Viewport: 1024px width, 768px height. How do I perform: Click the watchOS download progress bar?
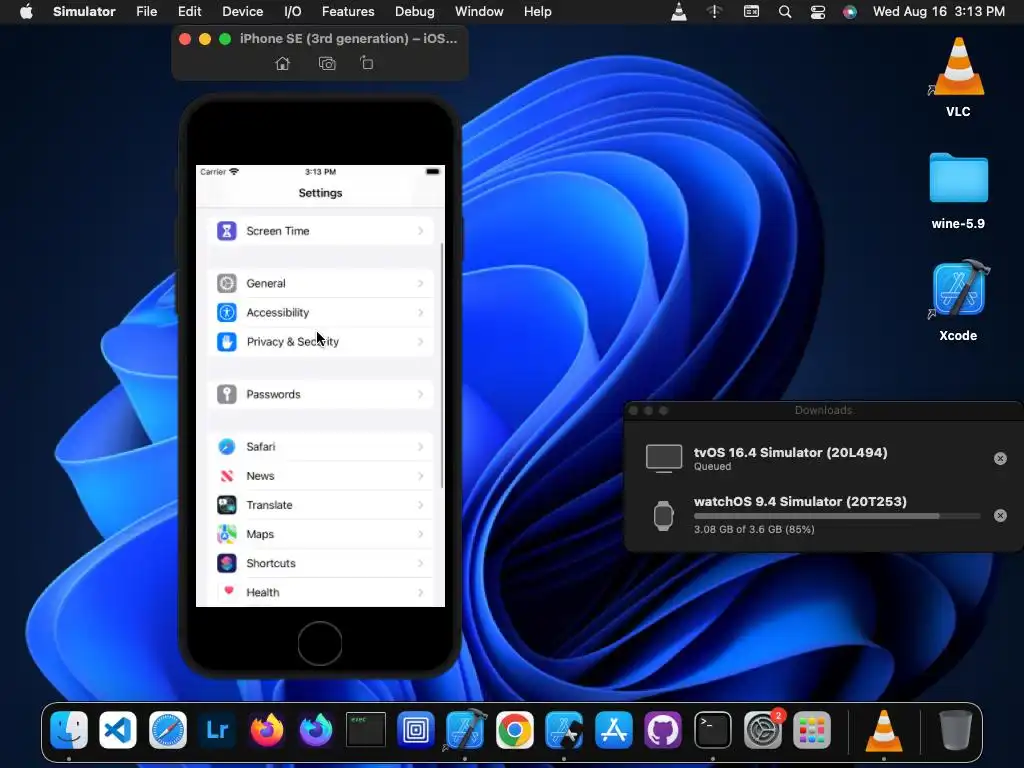[x=837, y=516]
